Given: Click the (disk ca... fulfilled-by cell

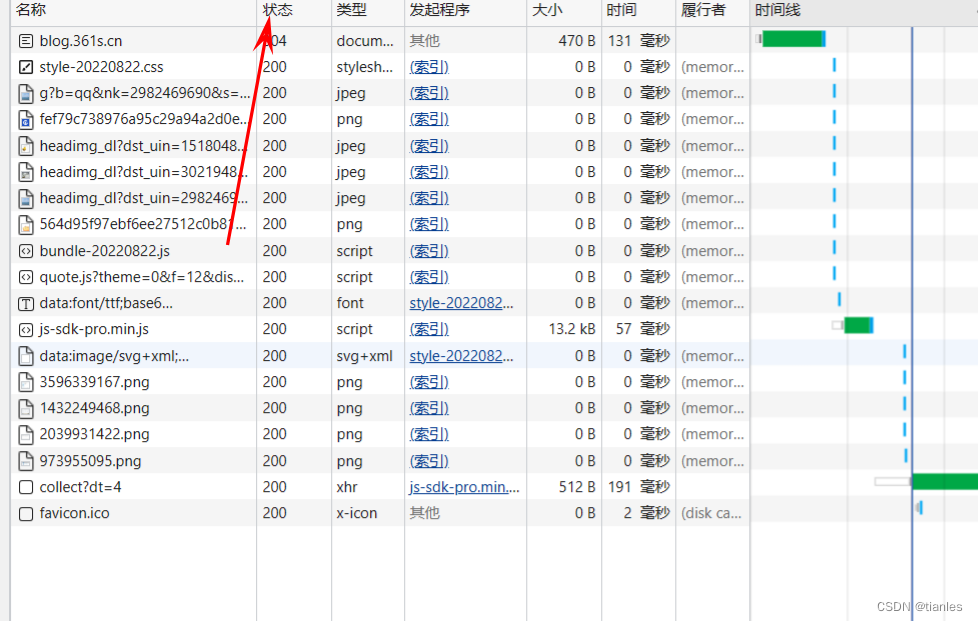Looking at the screenshot, I should click(x=711, y=514).
